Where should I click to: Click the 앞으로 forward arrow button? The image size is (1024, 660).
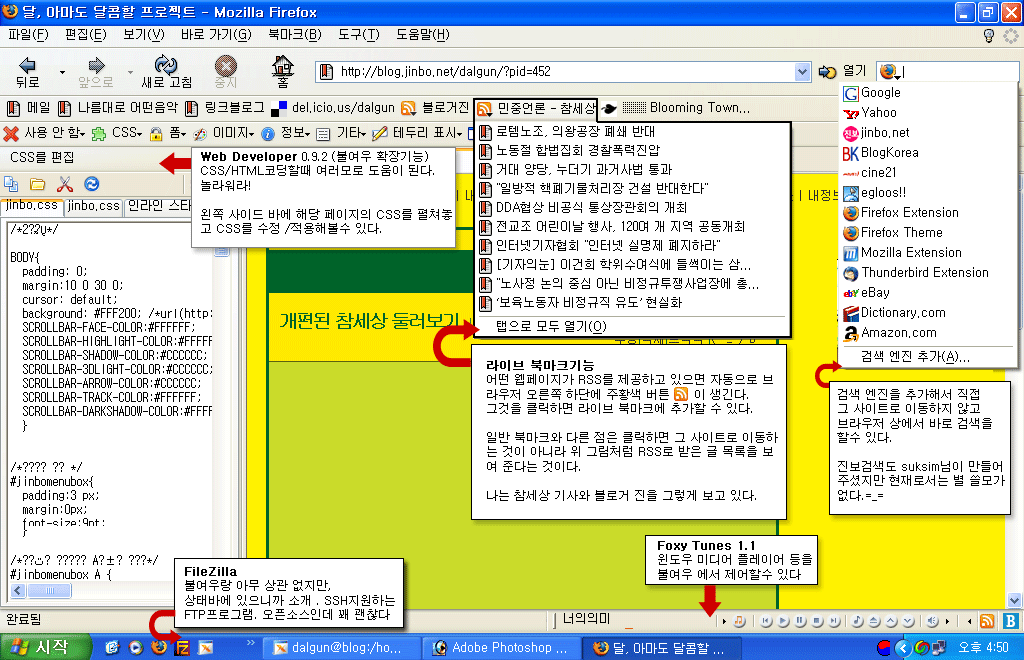[x=95, y=71]
